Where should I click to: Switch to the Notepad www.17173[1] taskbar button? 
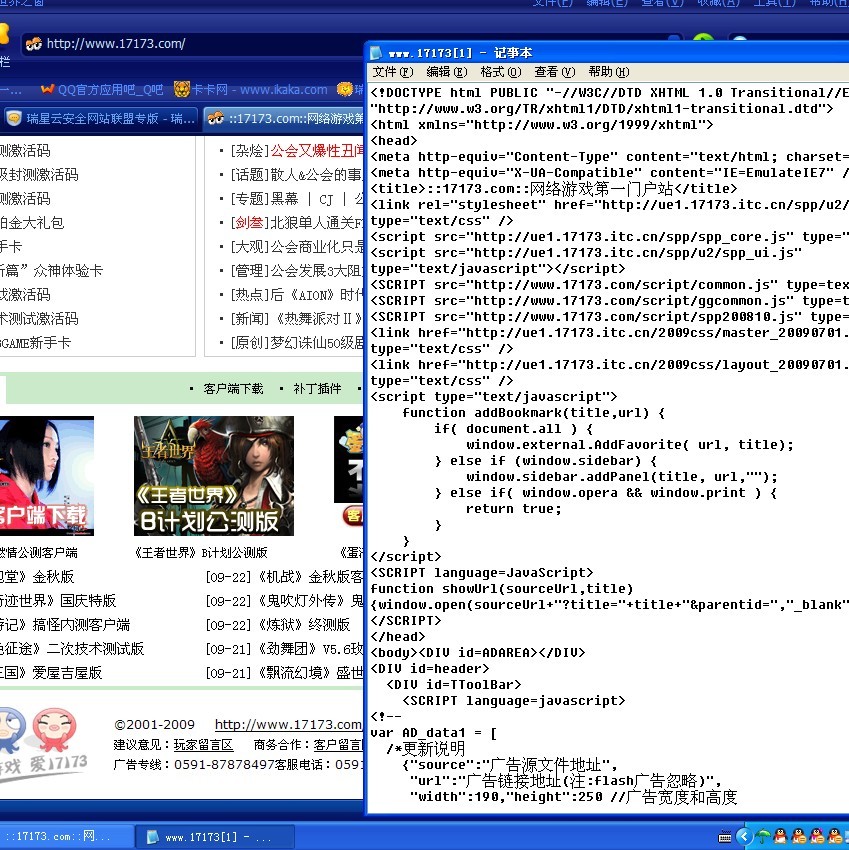click(215, 837)
